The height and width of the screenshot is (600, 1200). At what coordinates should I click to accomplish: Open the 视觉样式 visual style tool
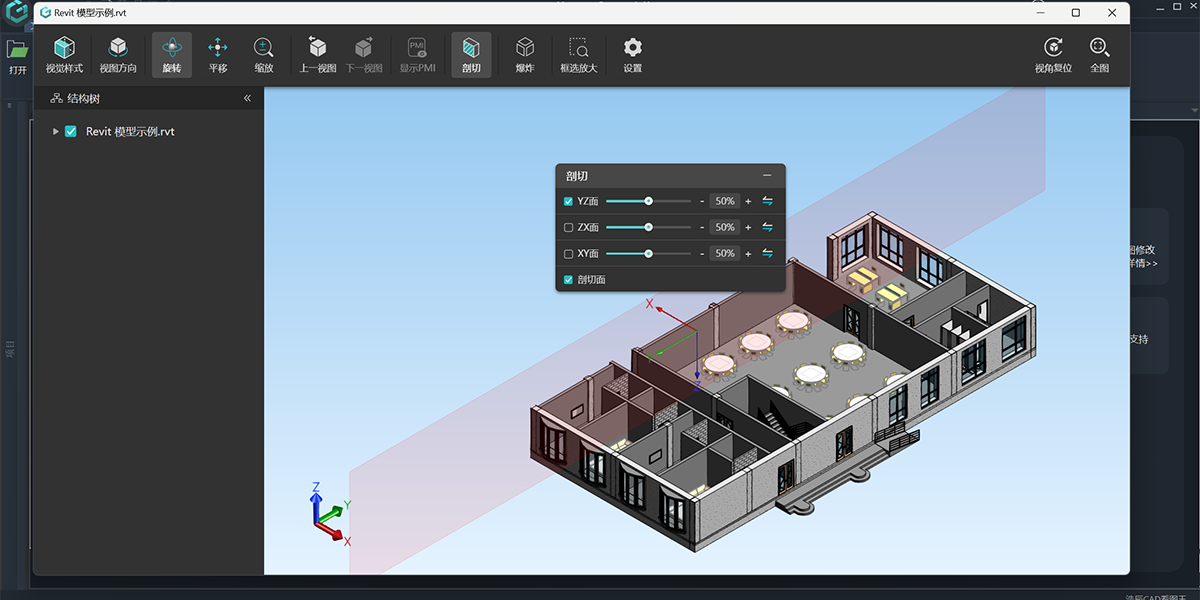pyautogui.click(x=64, y=54)
